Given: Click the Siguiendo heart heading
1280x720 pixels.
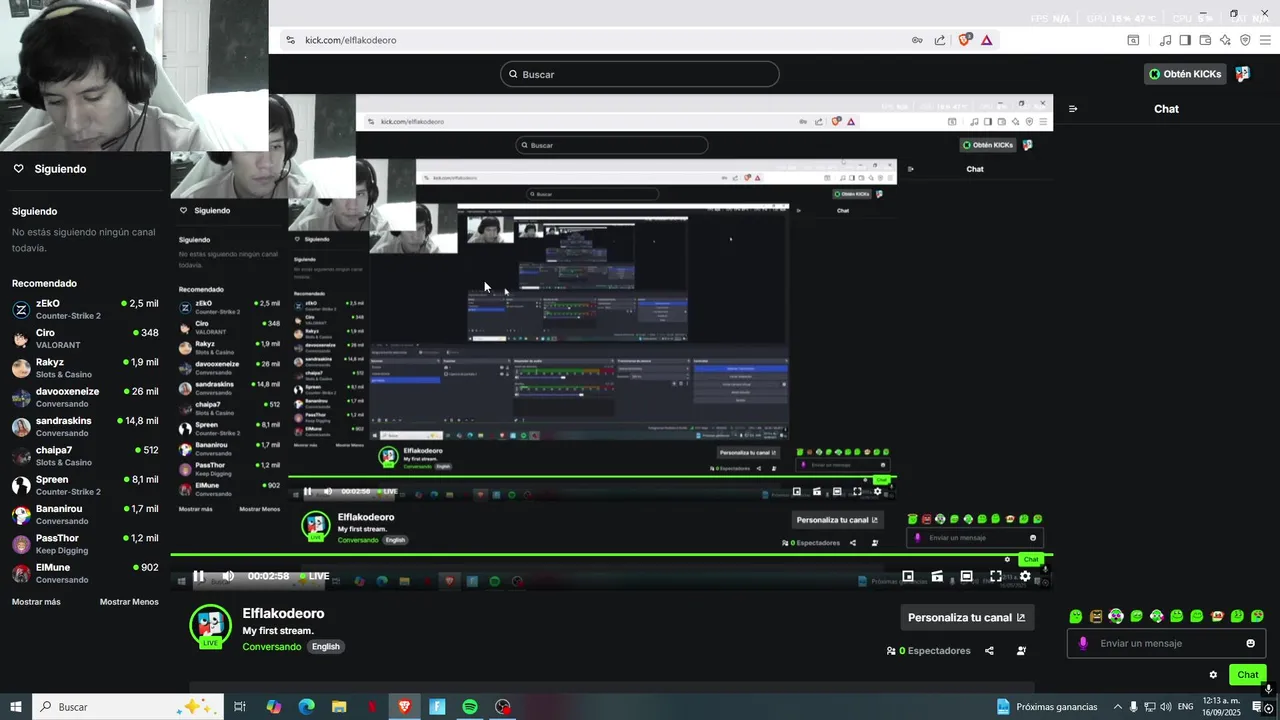Looking at the screenshot, I should pos(50,169).
